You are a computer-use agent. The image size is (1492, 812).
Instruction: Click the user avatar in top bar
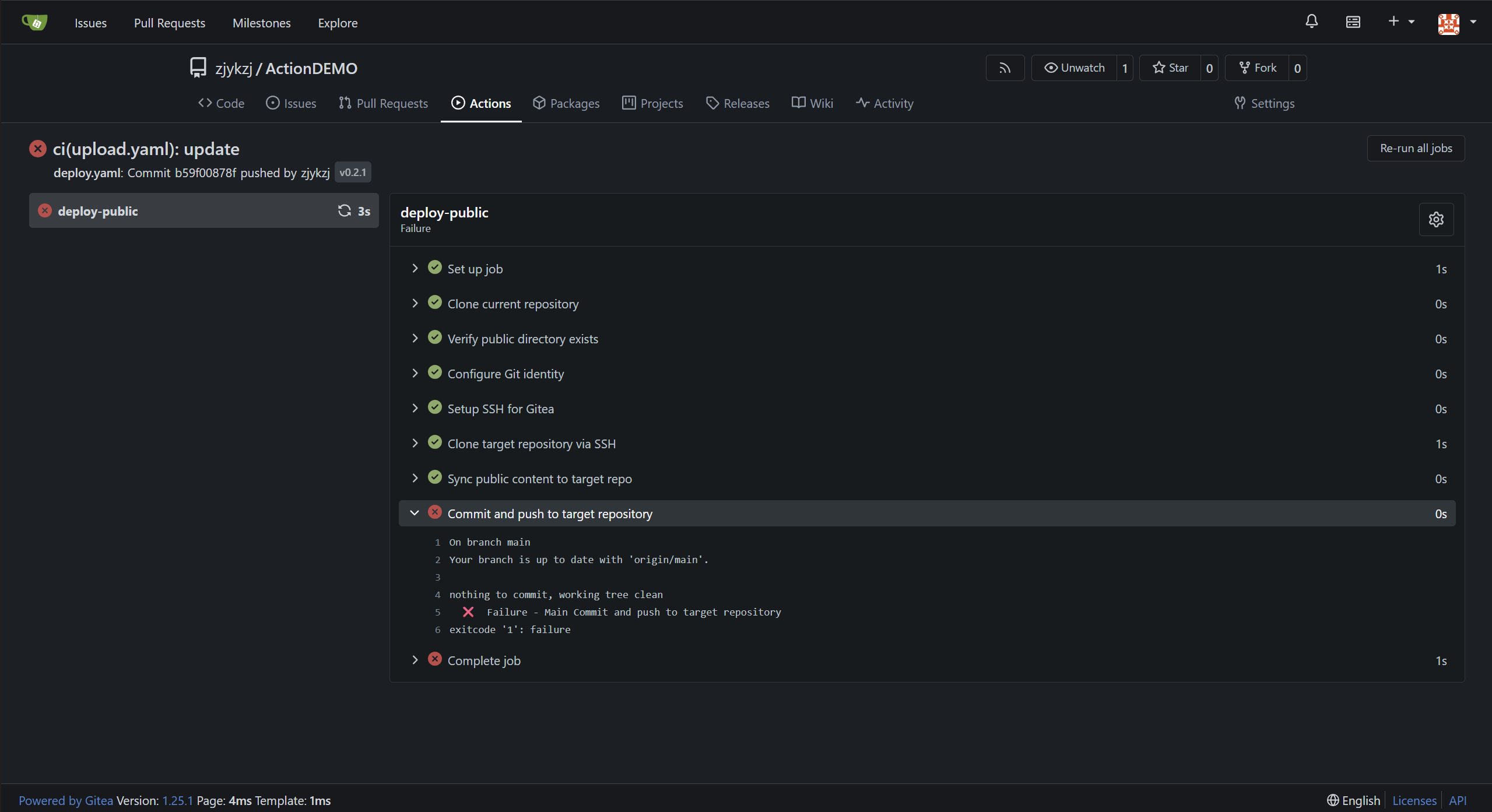click(x=1448, y=23)
